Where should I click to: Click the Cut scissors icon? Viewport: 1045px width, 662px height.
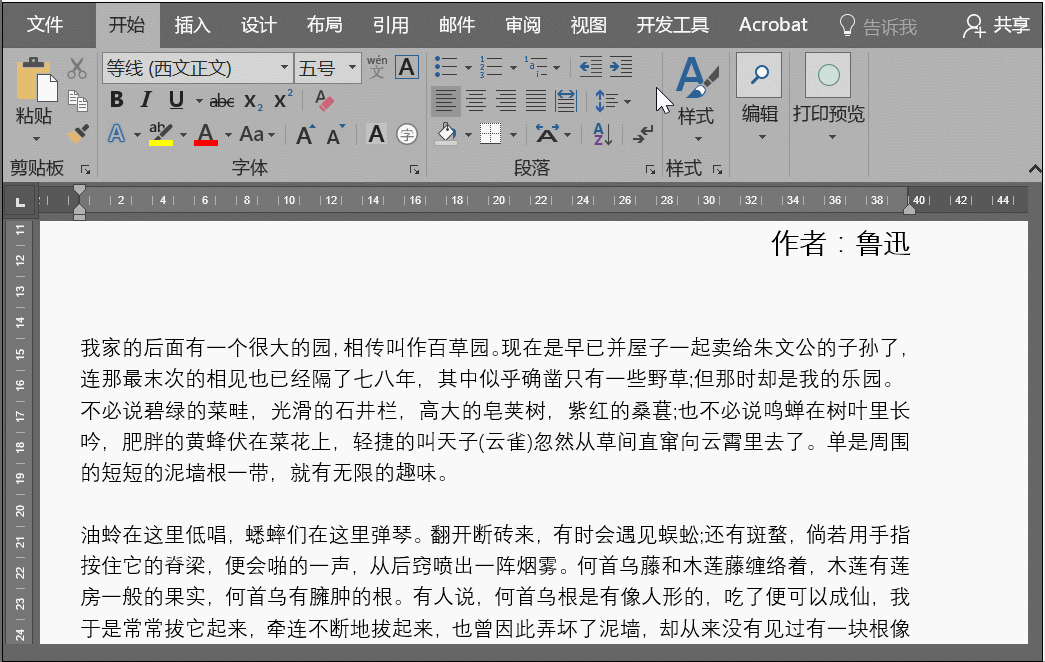click(x=77, y=69)
